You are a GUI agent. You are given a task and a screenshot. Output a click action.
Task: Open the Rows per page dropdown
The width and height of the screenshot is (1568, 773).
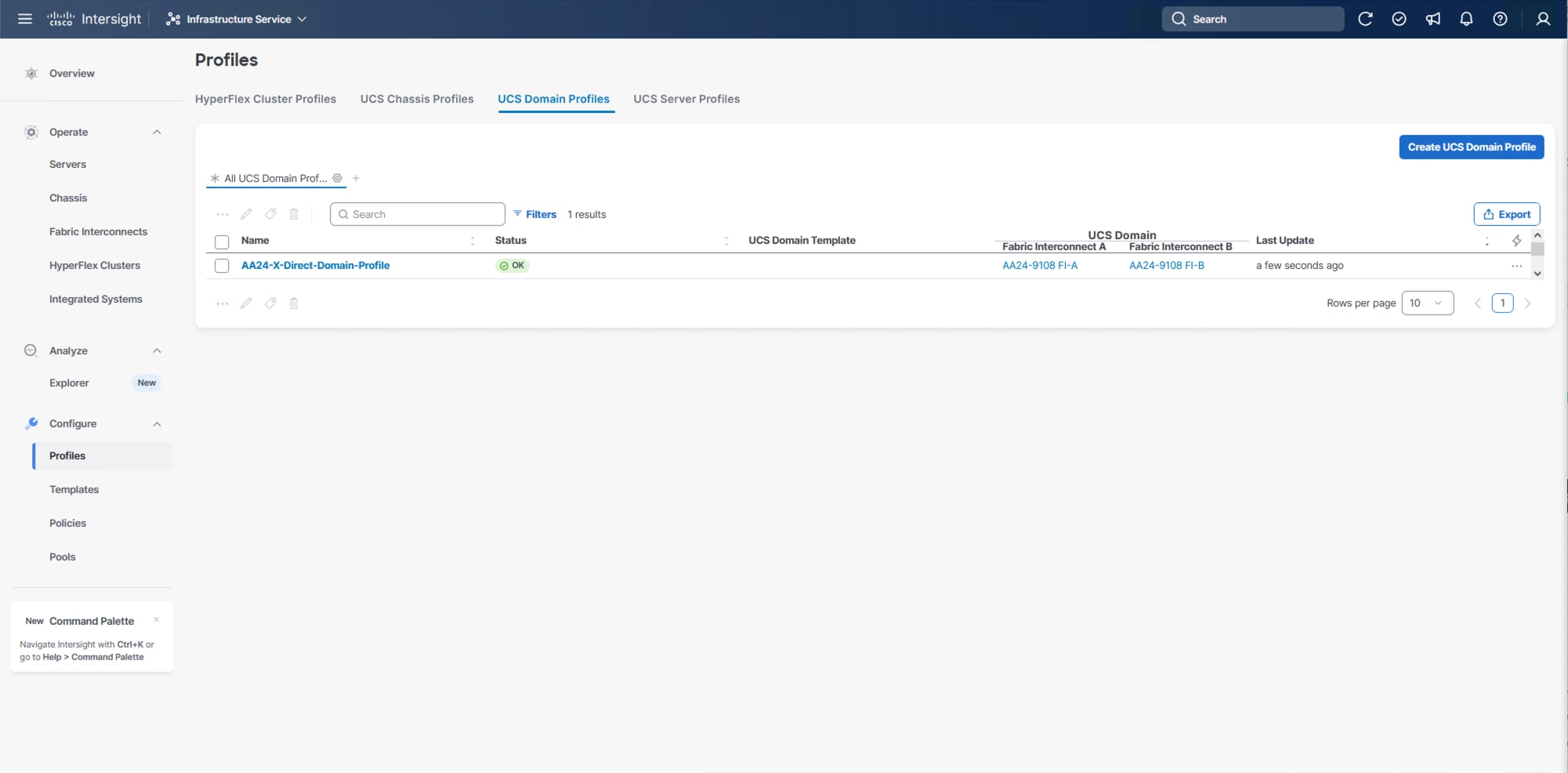pyautogui.click(x=1427, y=303)
